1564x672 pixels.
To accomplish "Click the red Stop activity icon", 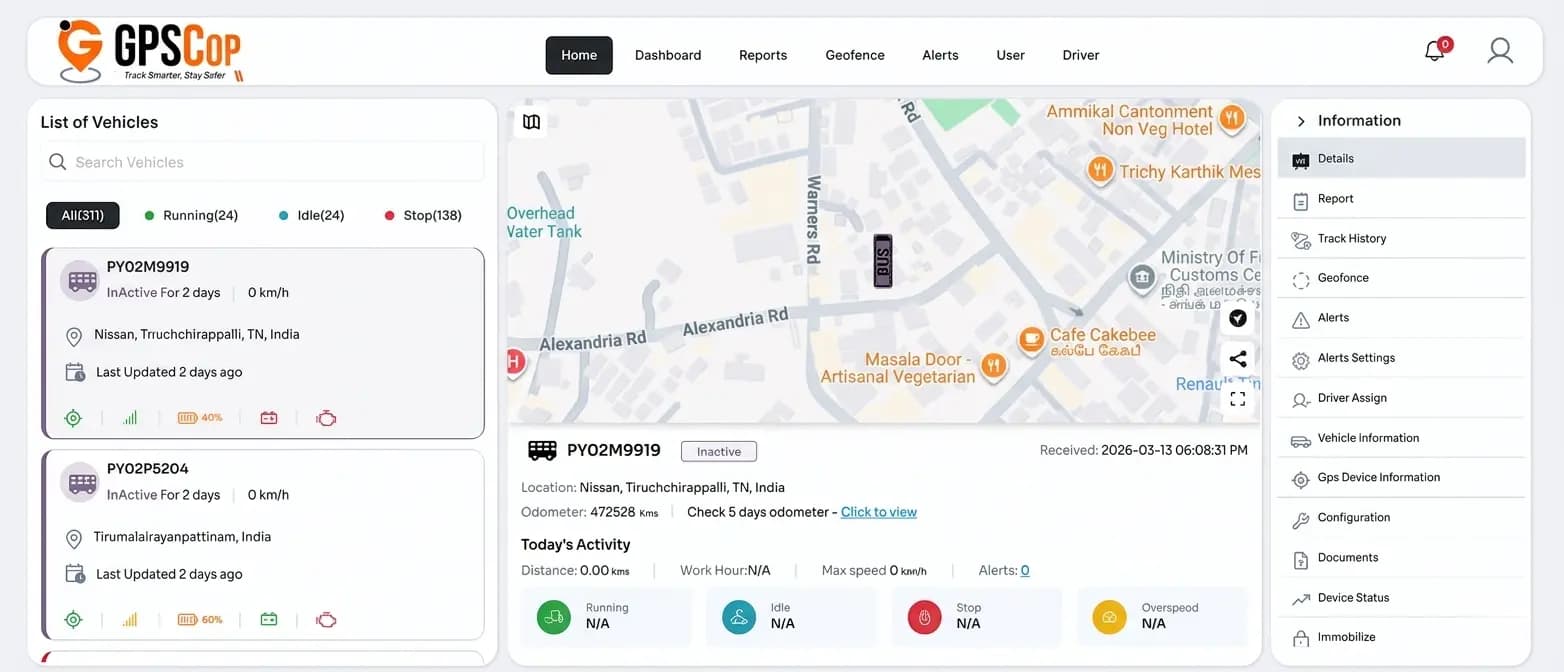I will (924, 617).
